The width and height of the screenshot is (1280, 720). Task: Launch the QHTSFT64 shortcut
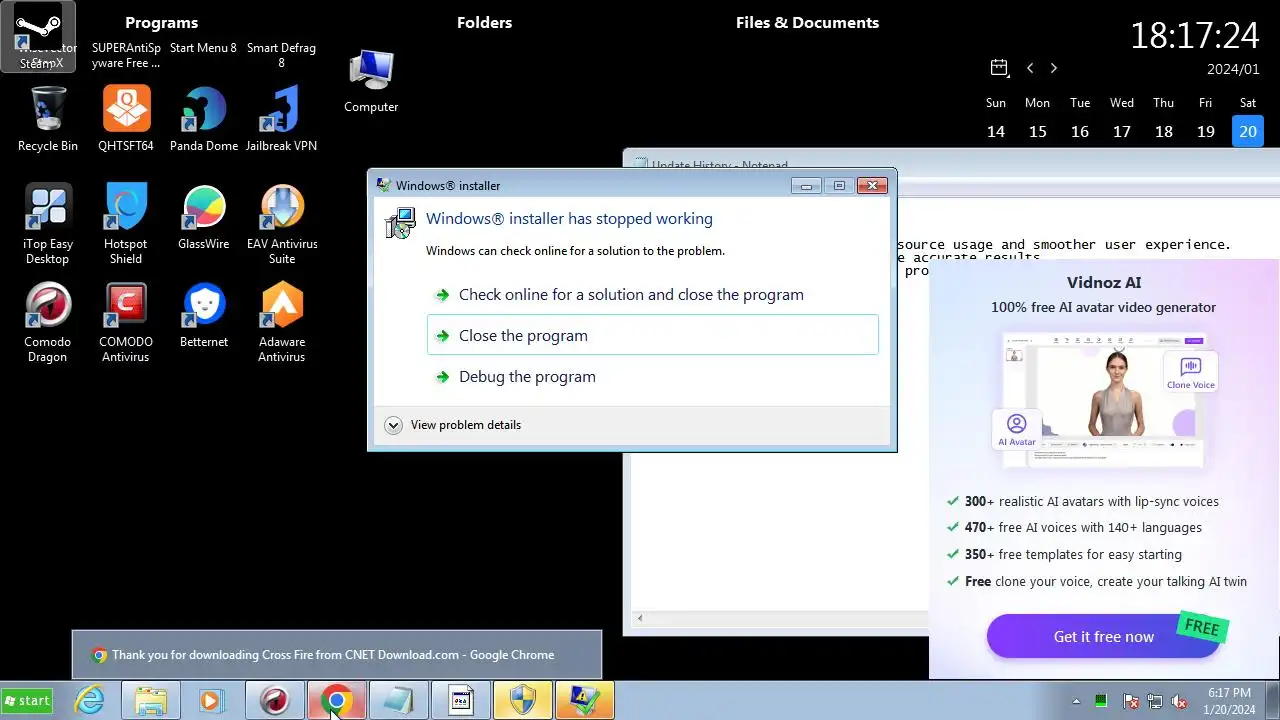coord(126,119)
